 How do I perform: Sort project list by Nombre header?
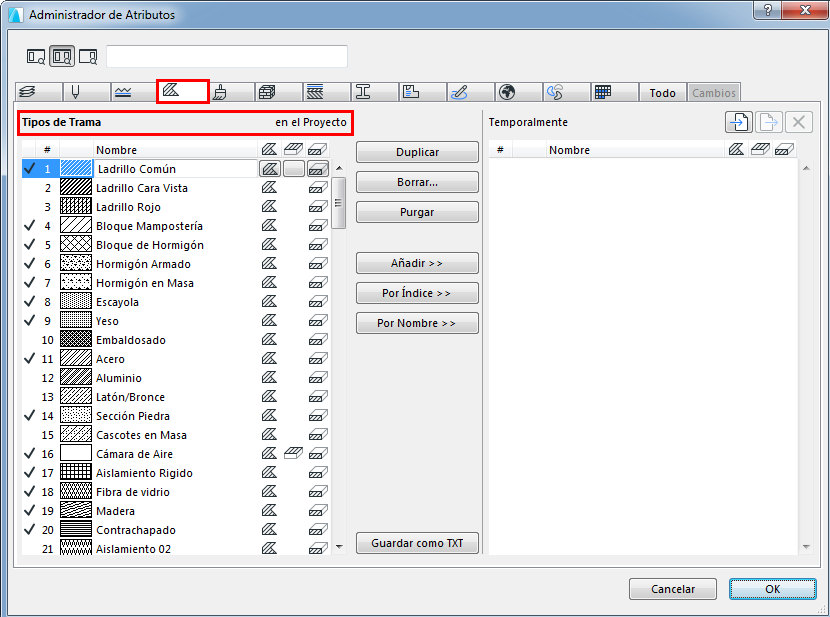click(175, 150)
